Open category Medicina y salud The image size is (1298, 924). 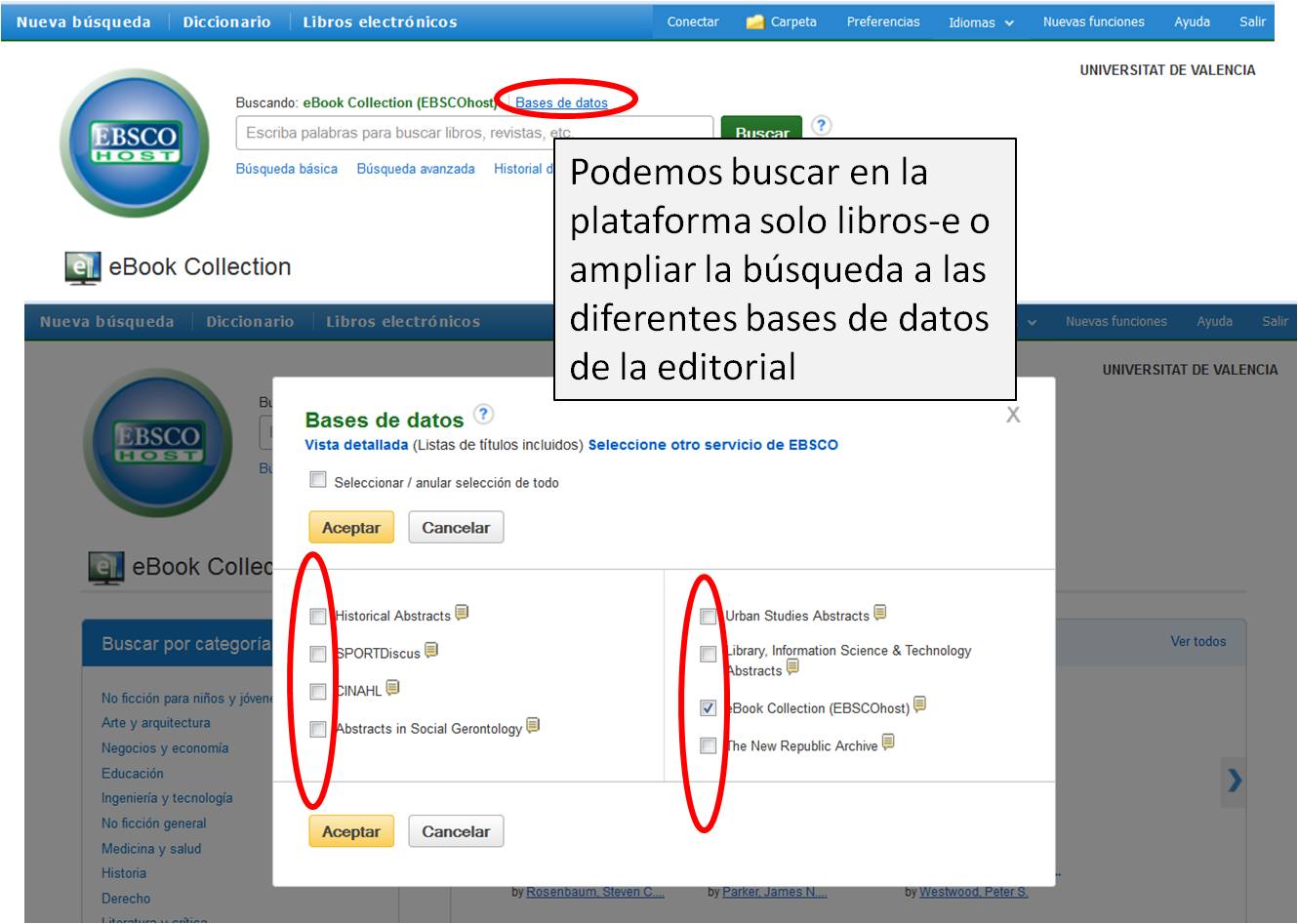click(151, 849)
